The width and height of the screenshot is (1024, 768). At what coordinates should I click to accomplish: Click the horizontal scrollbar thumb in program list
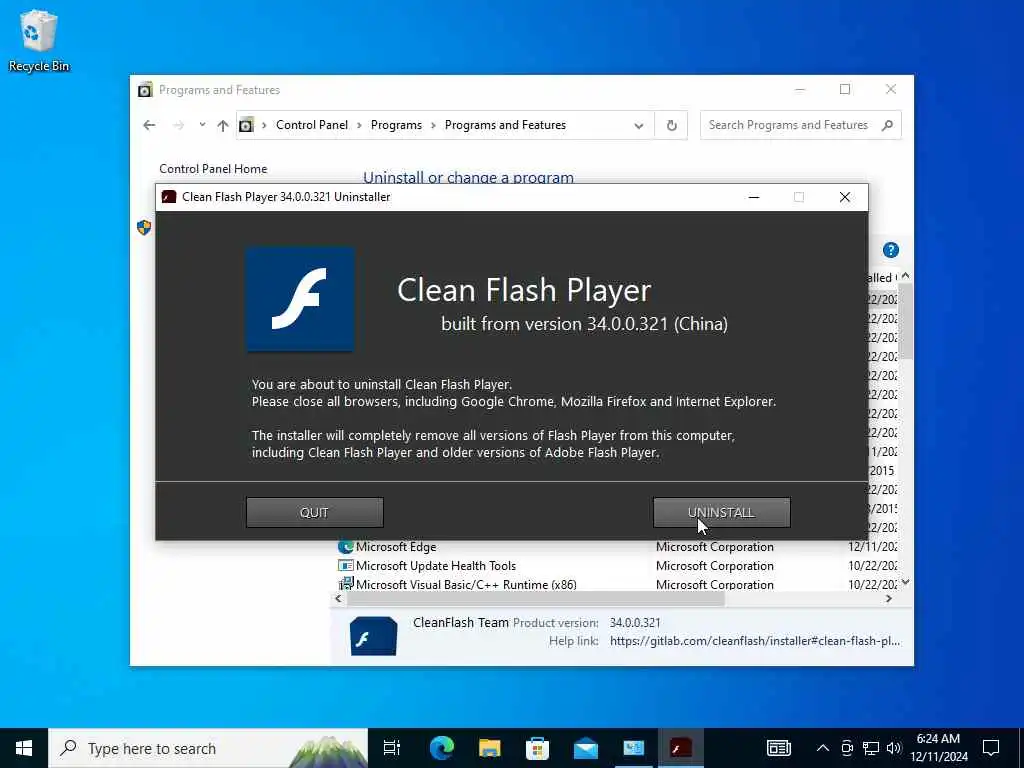[536, 599]
